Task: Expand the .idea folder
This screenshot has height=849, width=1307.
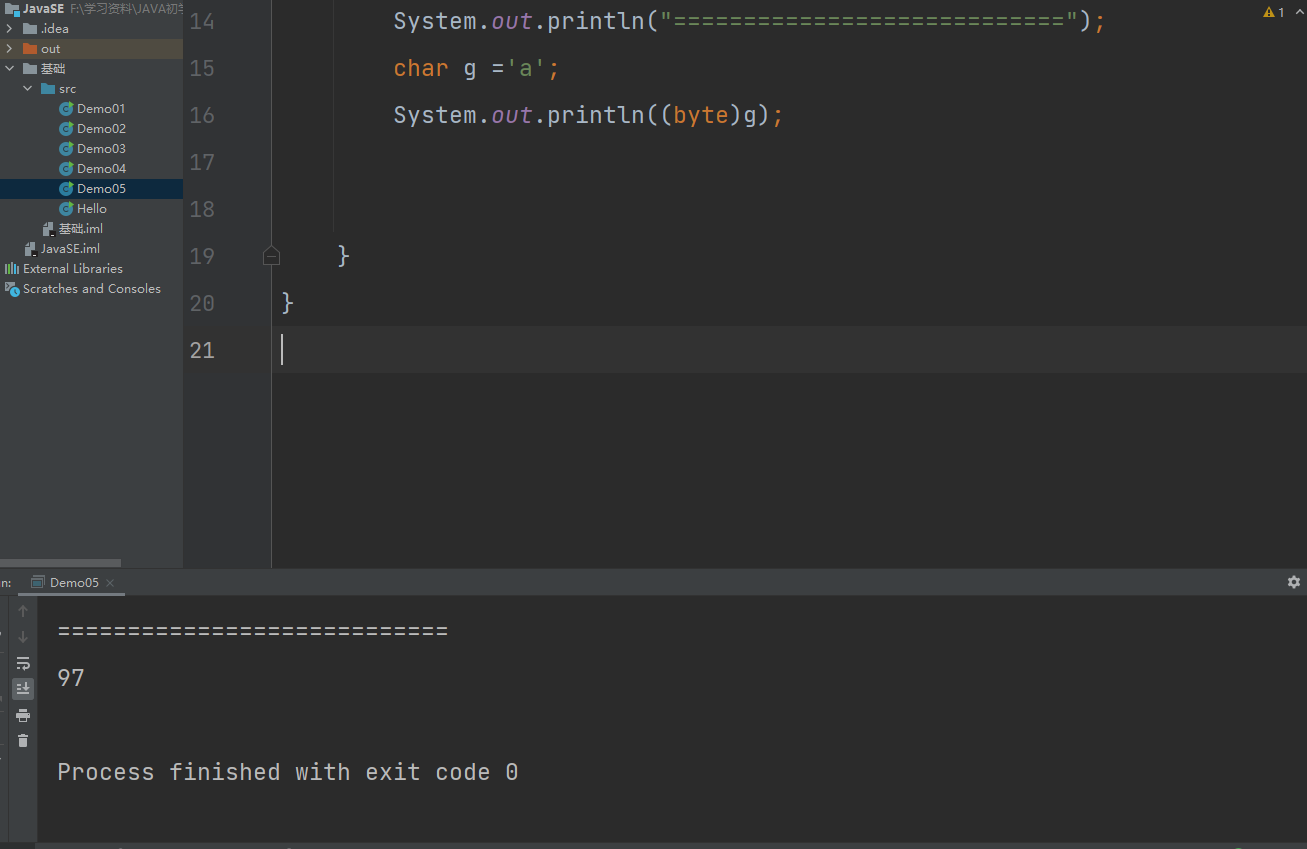Action: (x=10, y=29)
